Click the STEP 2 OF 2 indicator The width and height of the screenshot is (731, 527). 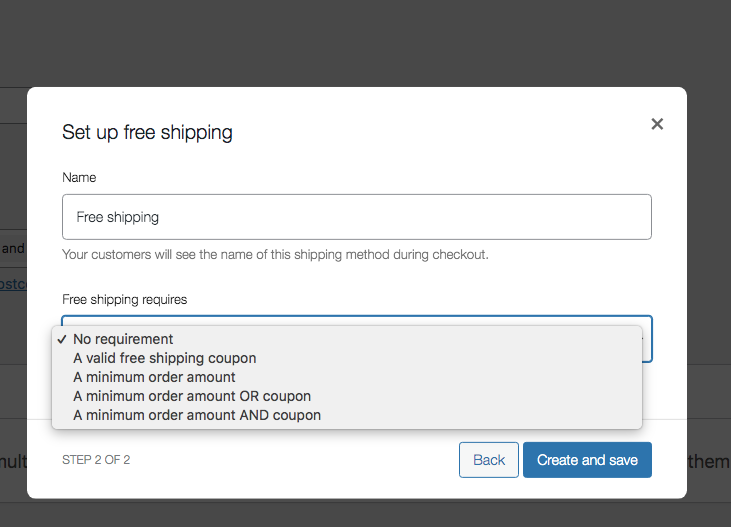pyautogui.click(x=96, y=460)
